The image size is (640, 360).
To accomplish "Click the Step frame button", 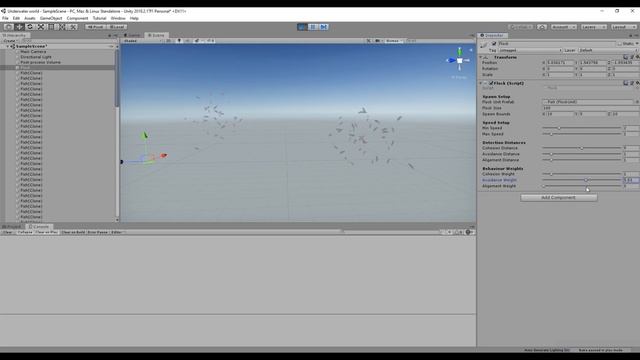I will [x=324, y=27].
